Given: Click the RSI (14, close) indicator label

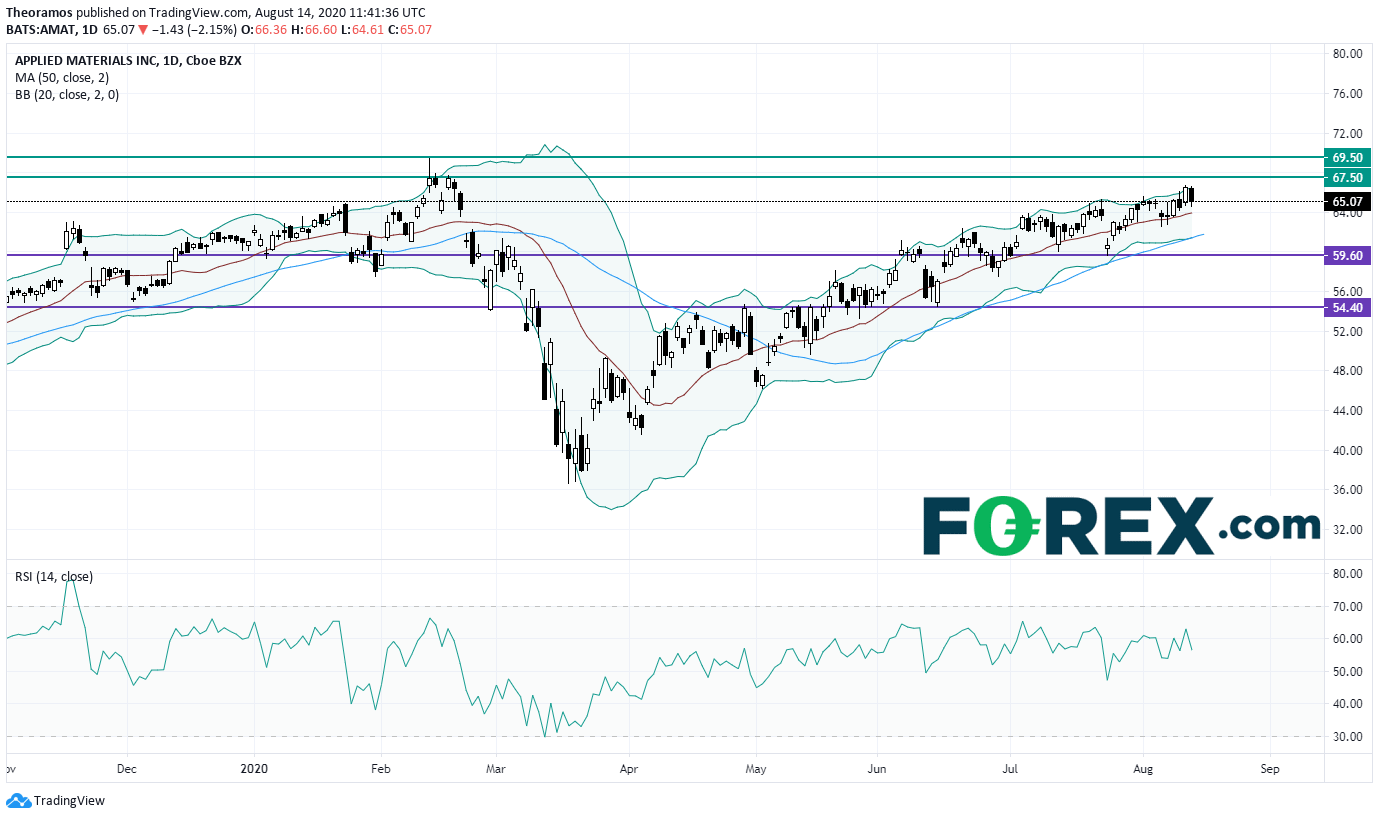Looking at the screenshot, I should point(54,577).
